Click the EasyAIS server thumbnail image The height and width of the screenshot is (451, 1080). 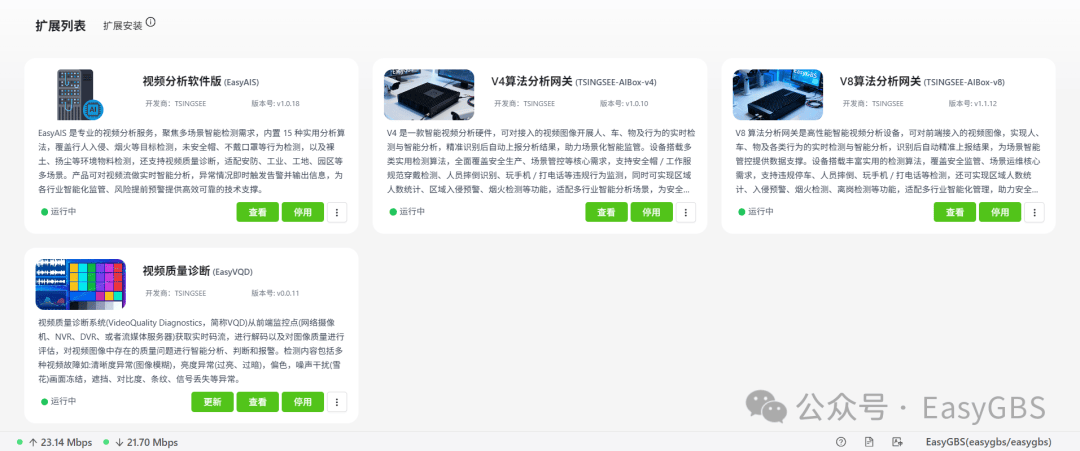(80, 94)
